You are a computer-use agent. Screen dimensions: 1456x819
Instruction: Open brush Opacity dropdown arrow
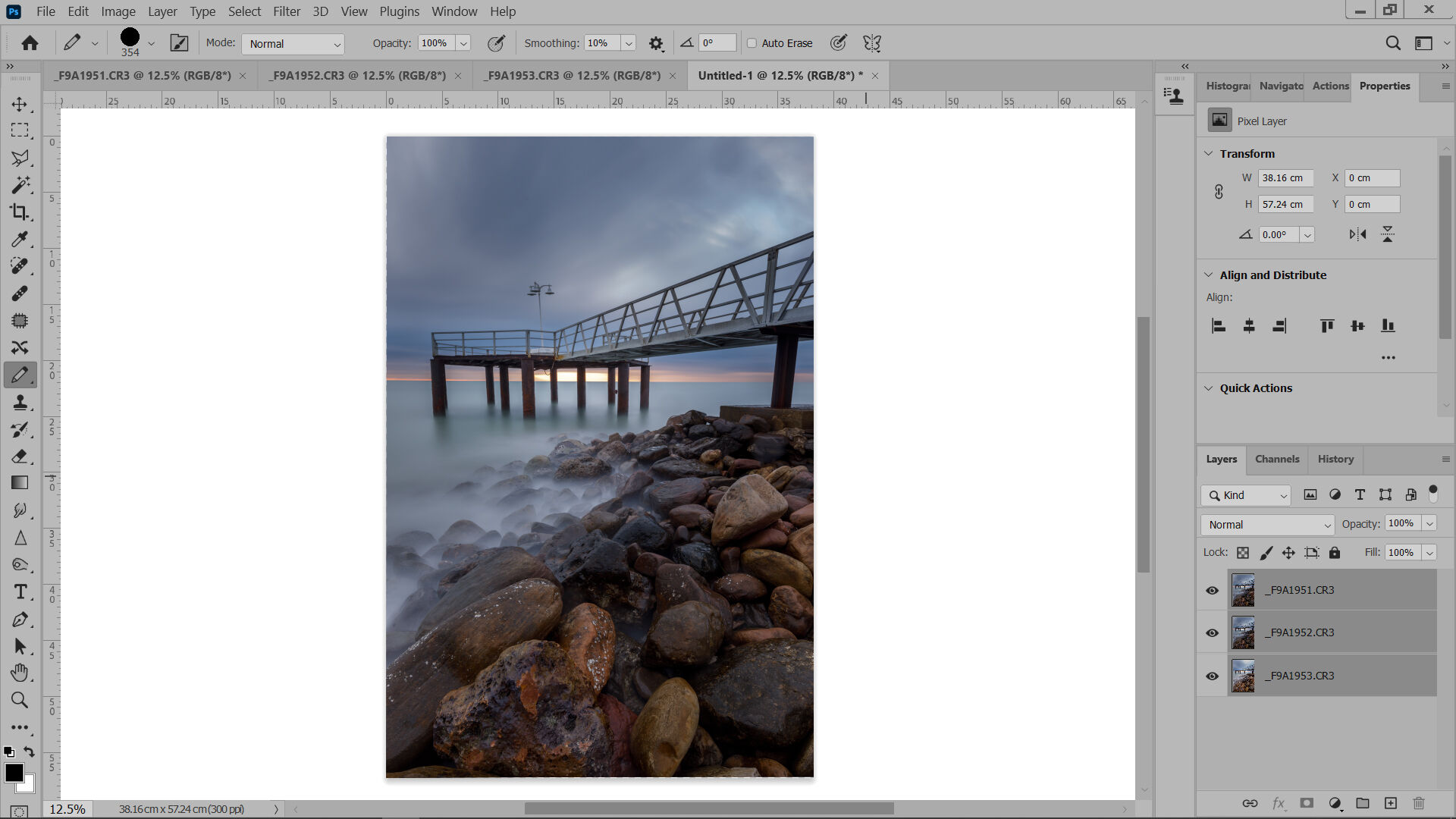[463, 43]
